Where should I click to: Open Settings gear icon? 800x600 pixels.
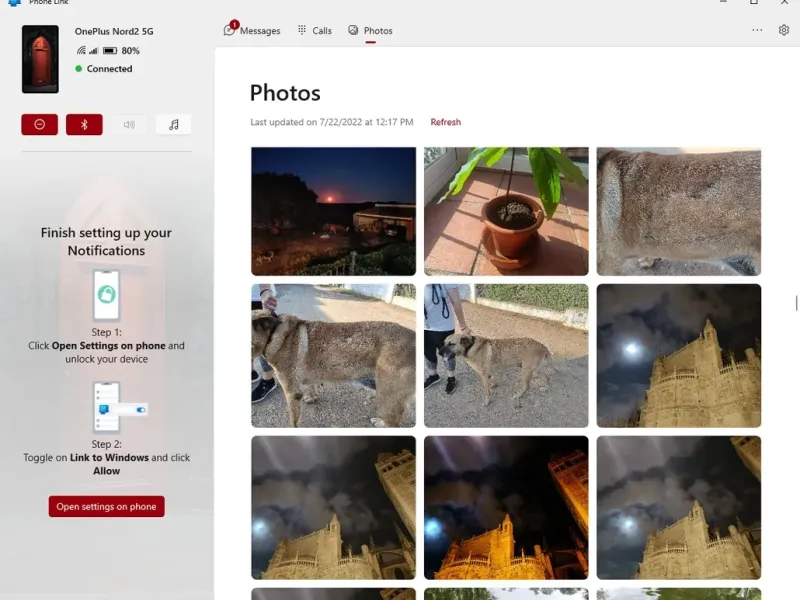coord(784,30)
